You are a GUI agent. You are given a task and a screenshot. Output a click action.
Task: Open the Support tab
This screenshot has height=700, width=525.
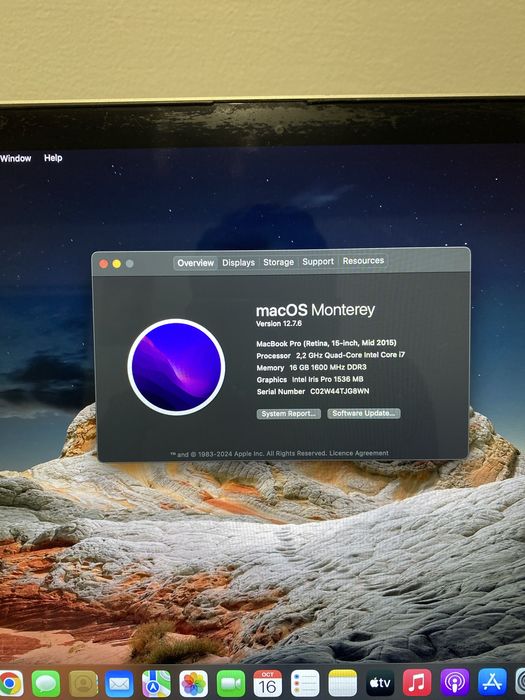[318, 262]
